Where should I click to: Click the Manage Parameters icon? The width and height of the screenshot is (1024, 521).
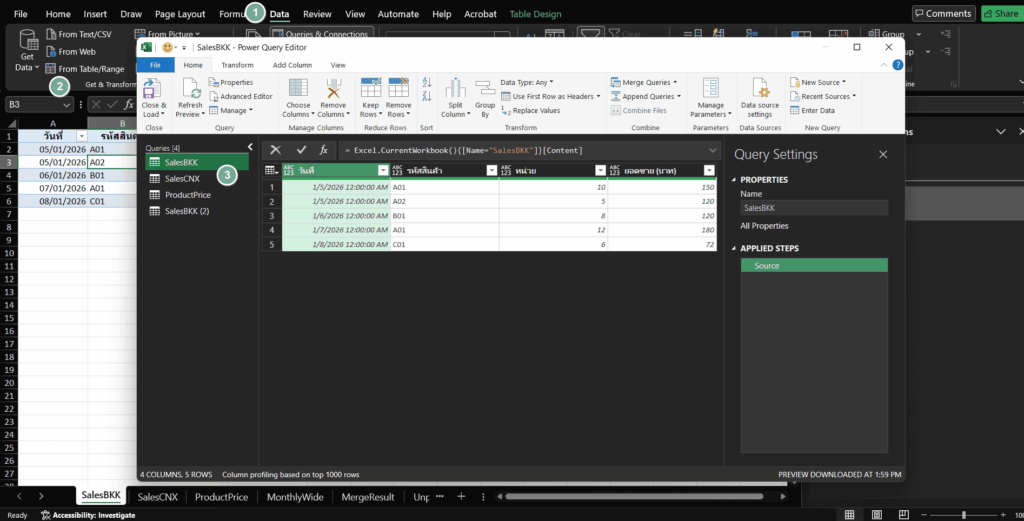tap(711, 88)
